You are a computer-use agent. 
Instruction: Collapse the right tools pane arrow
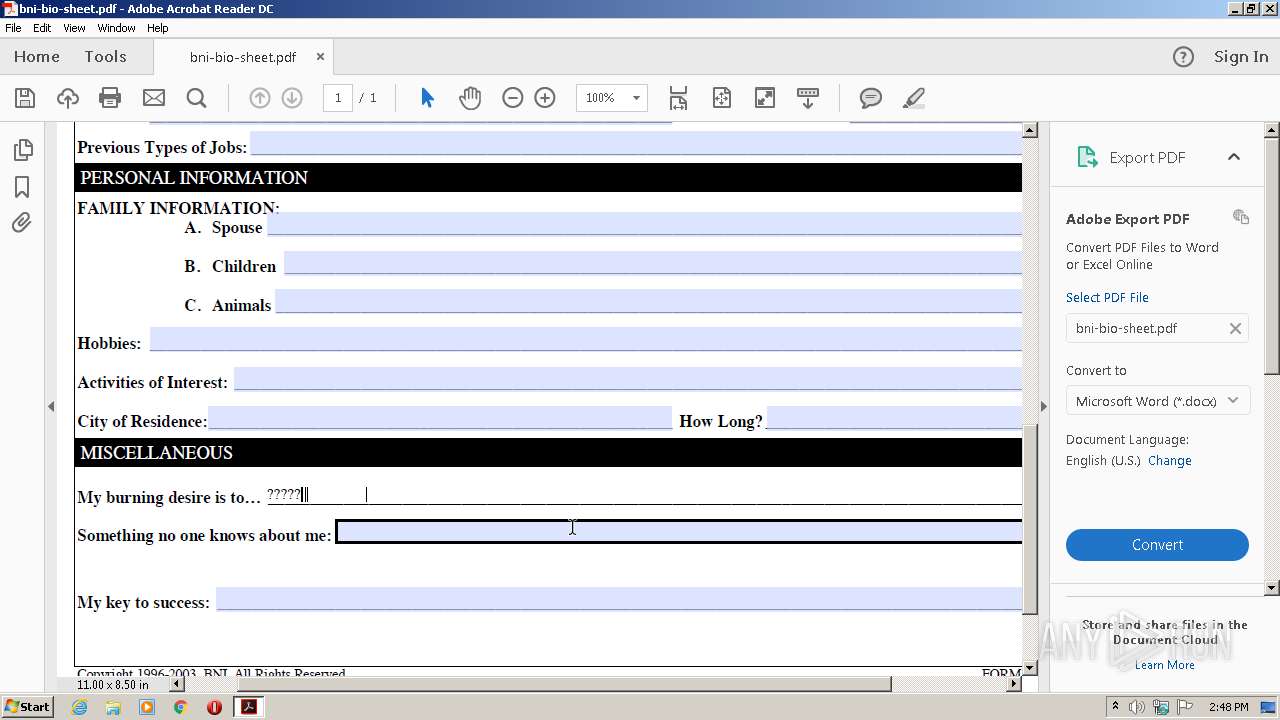click(x=1043, y=406)
